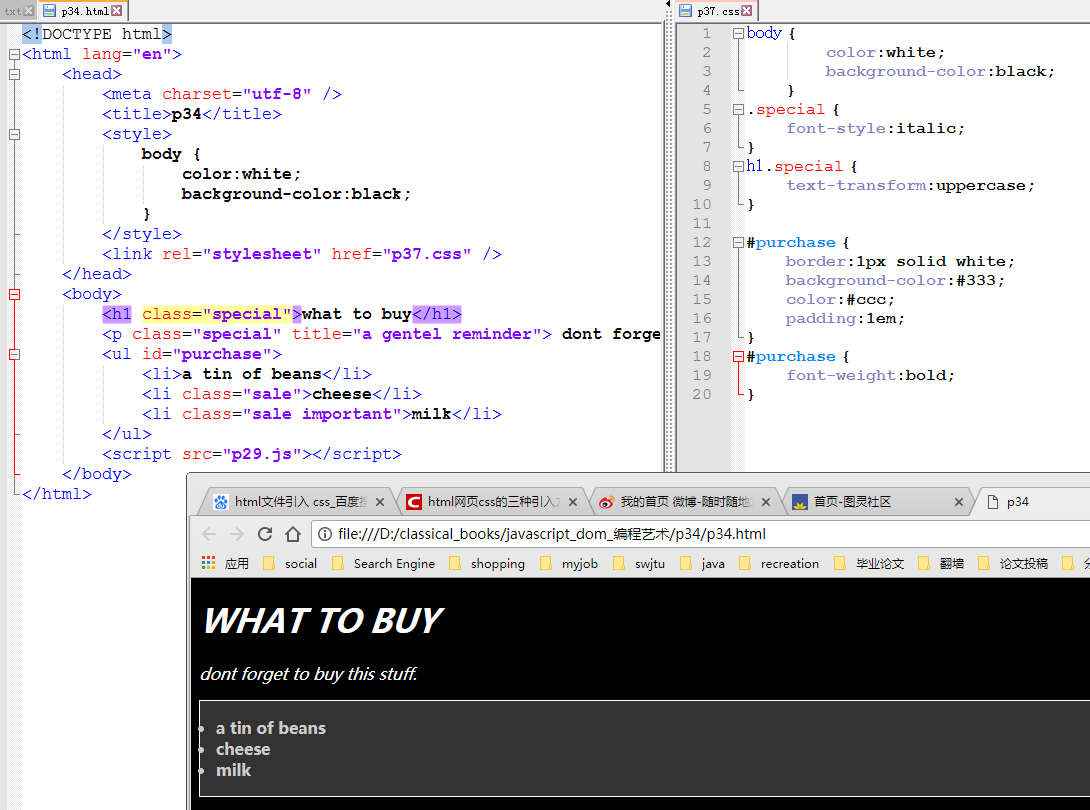
Task: Open the Search Engine bookmarks folder
Action: (x=383, y=563)
